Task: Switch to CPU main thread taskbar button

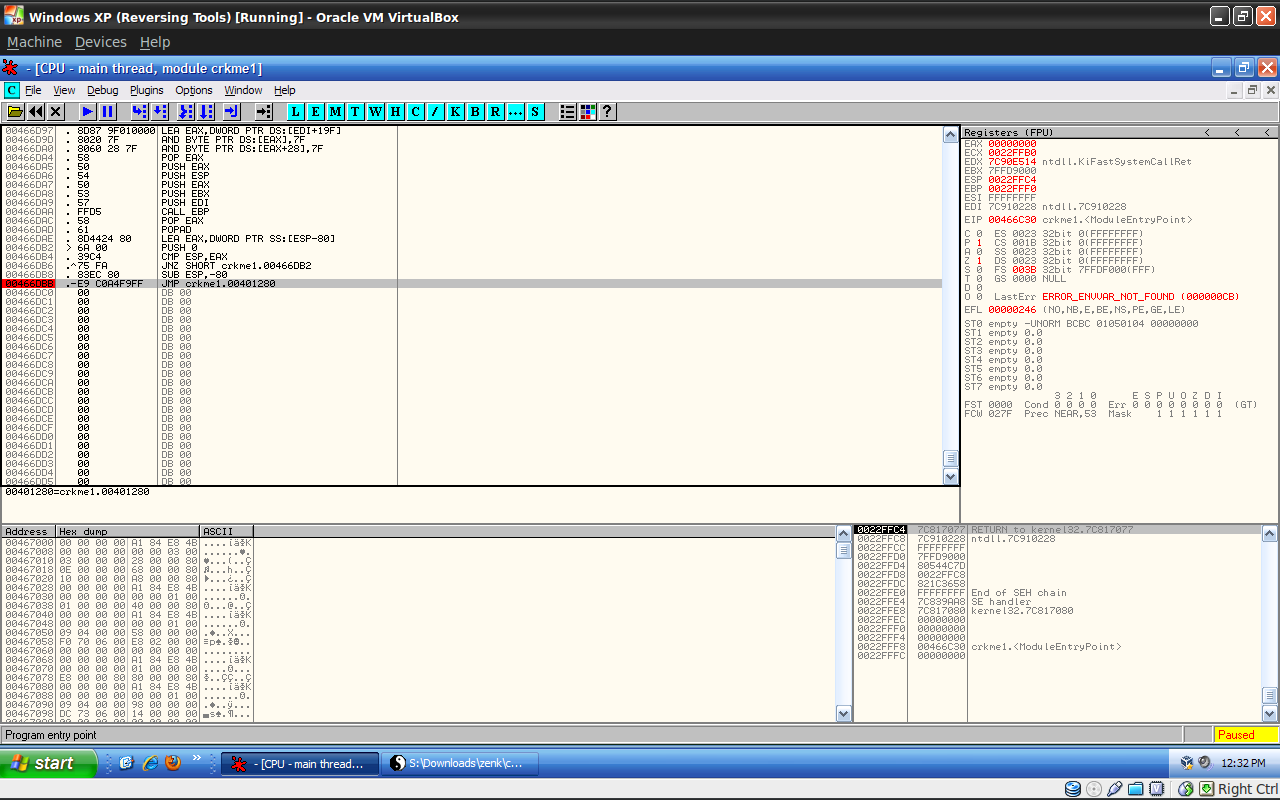Action: tap(300, 764)
